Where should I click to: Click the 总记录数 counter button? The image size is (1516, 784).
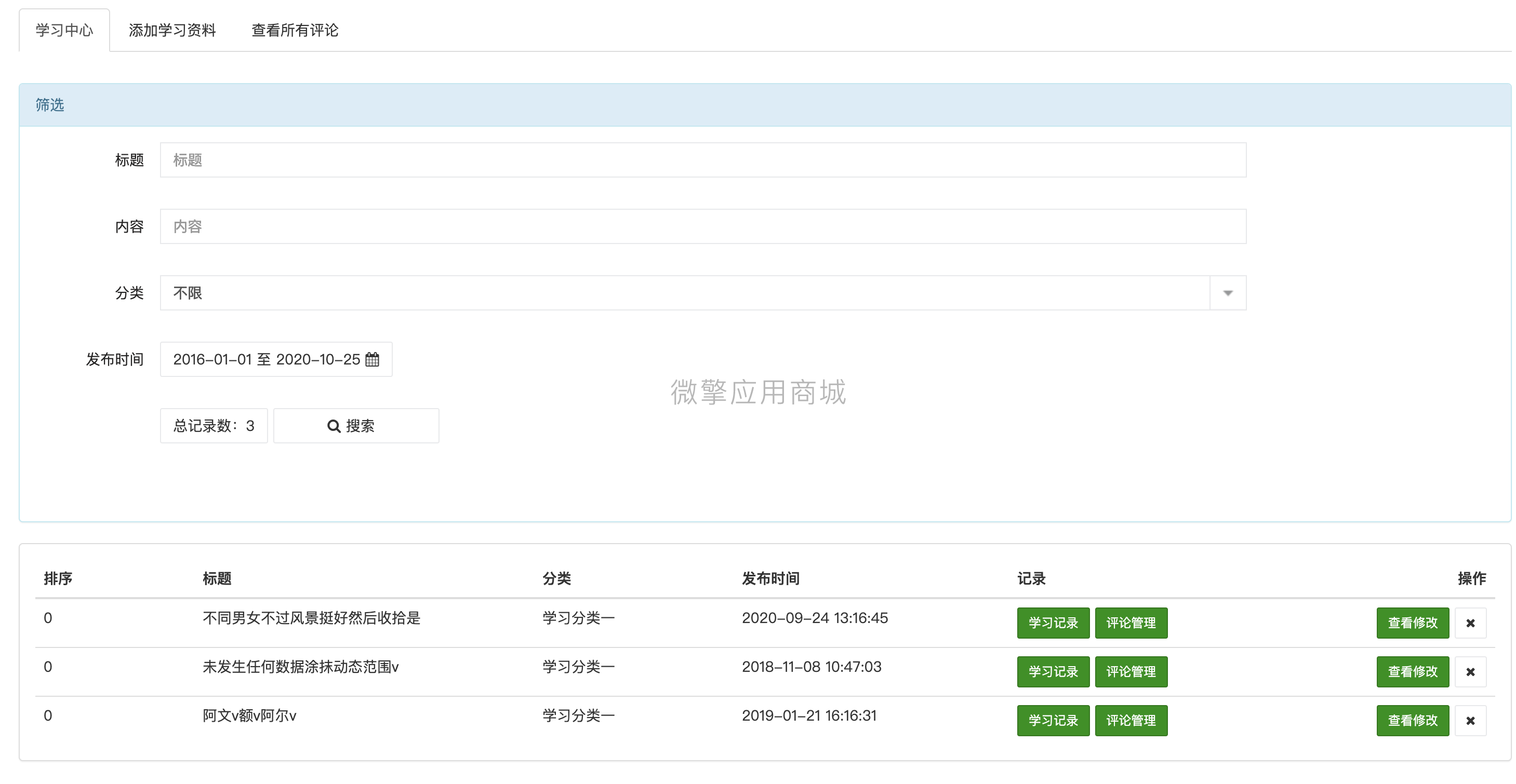coord(214,426)
